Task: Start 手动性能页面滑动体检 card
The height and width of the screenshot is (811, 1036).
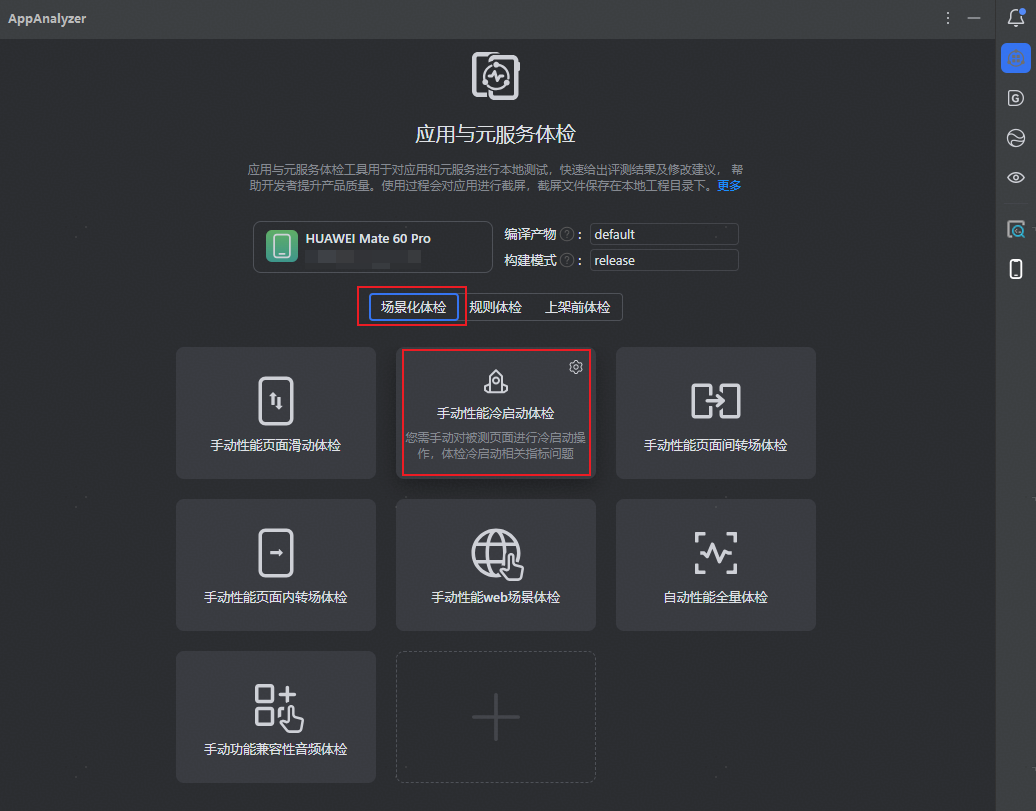Action: click(x=276, y=413)
